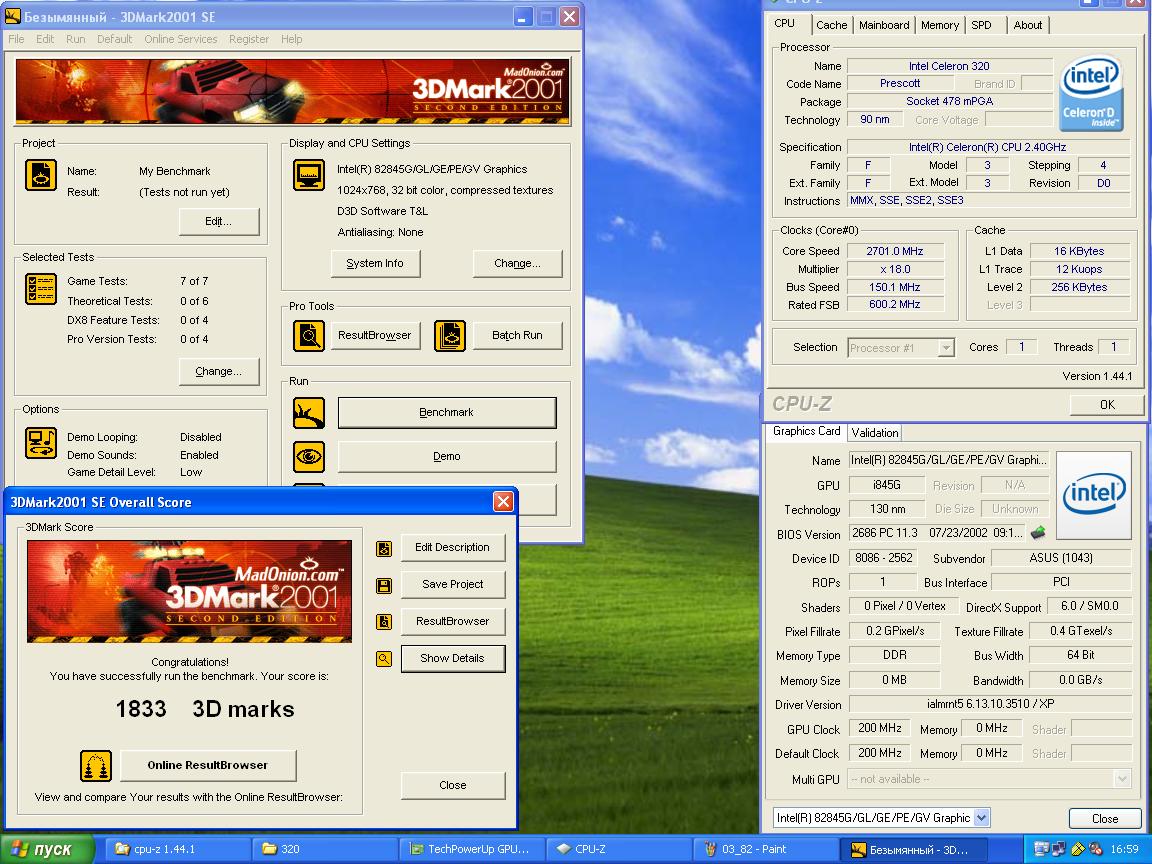The height and width of the screenshot is (864, 1152).
Task: Click Change... in Display and CPU Settings
Action: click(517, 263)
